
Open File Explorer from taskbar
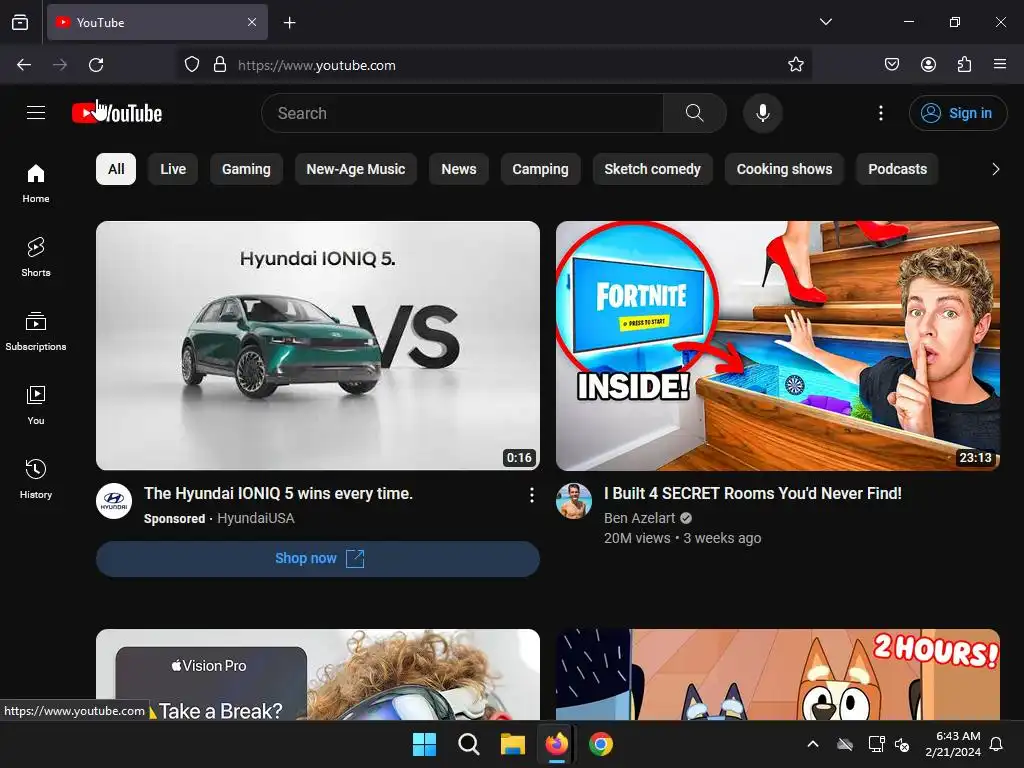513,744
